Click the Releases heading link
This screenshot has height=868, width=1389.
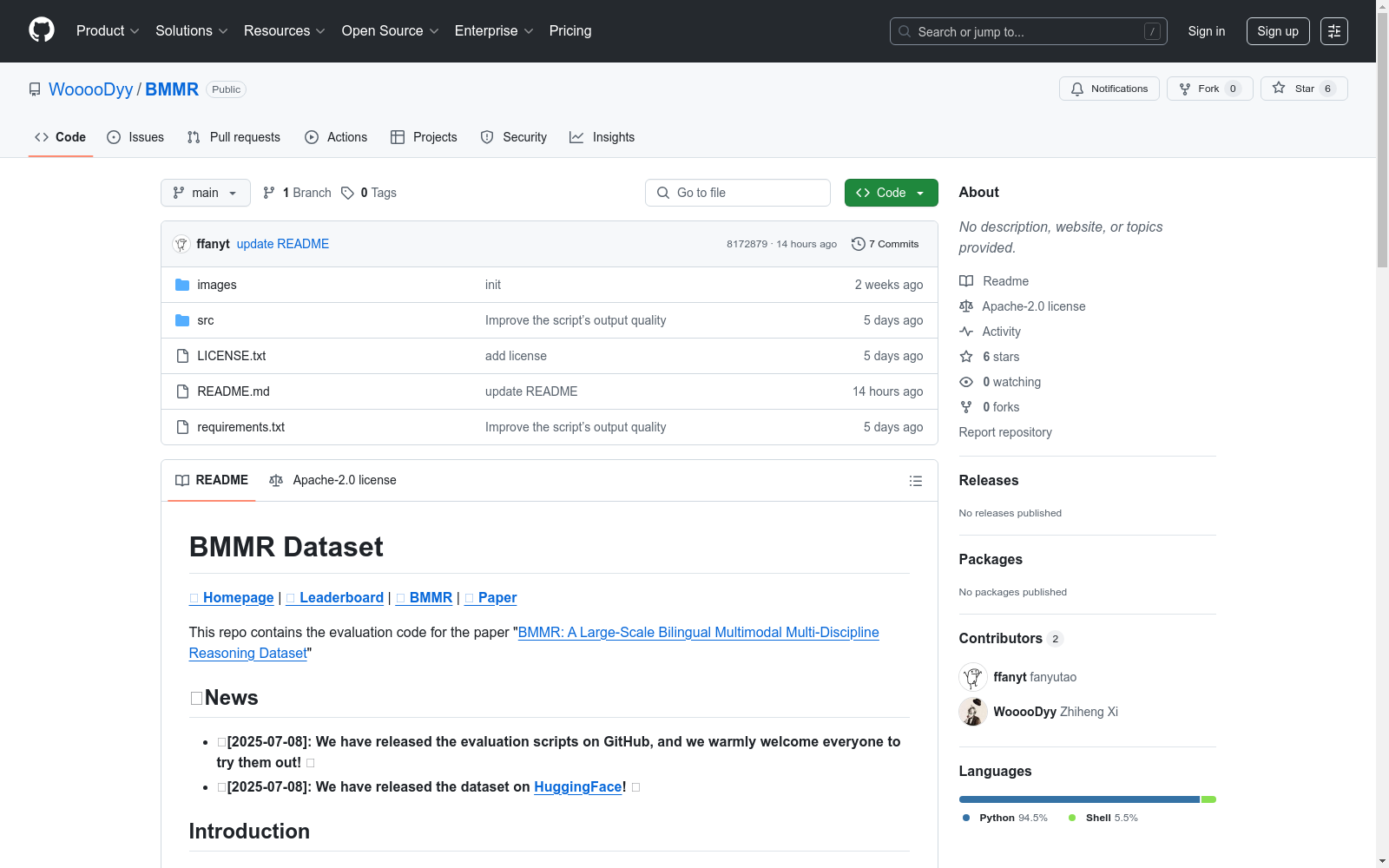pos(989,480)
